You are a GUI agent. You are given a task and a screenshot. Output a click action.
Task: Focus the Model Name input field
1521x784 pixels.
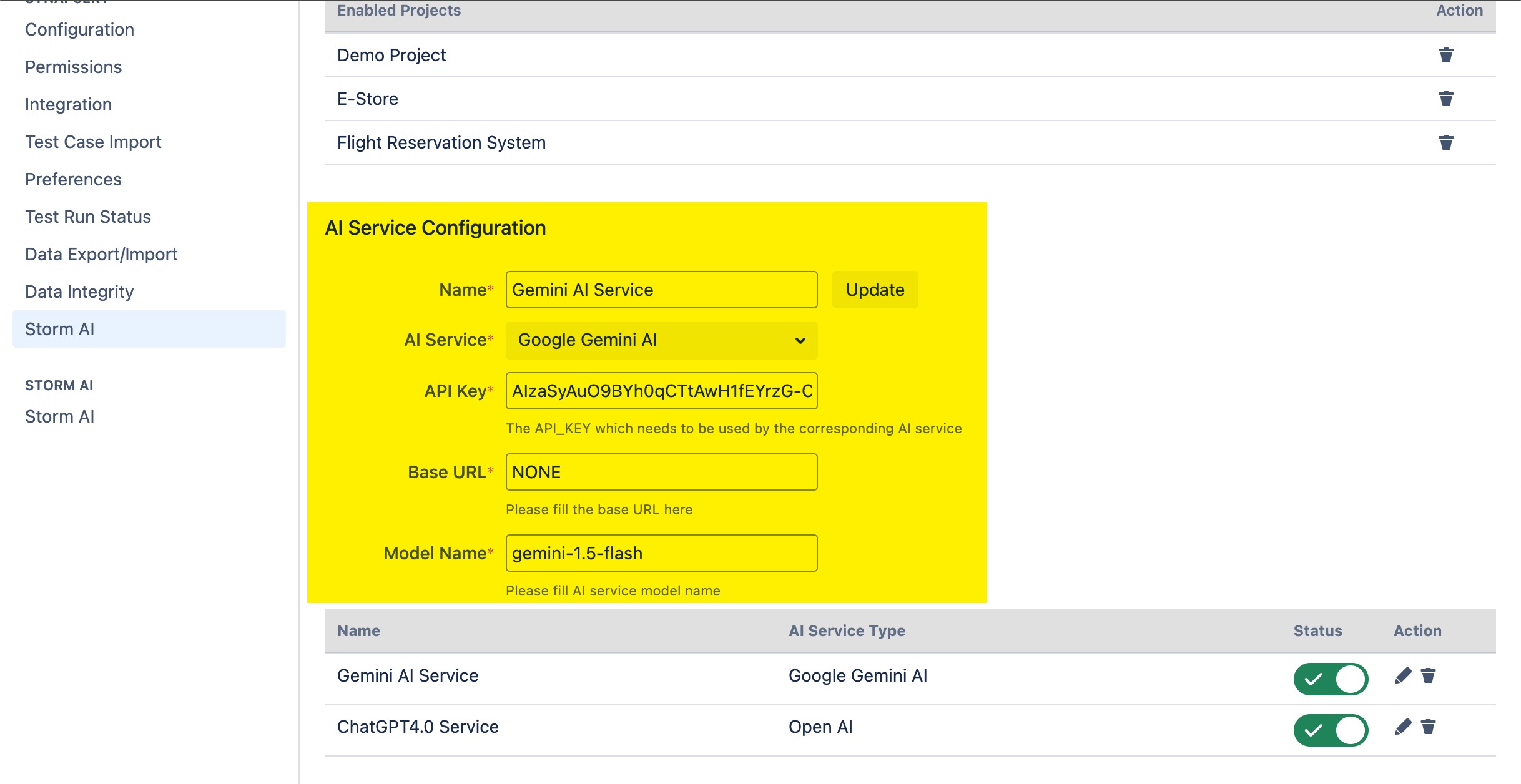[661, 553]
